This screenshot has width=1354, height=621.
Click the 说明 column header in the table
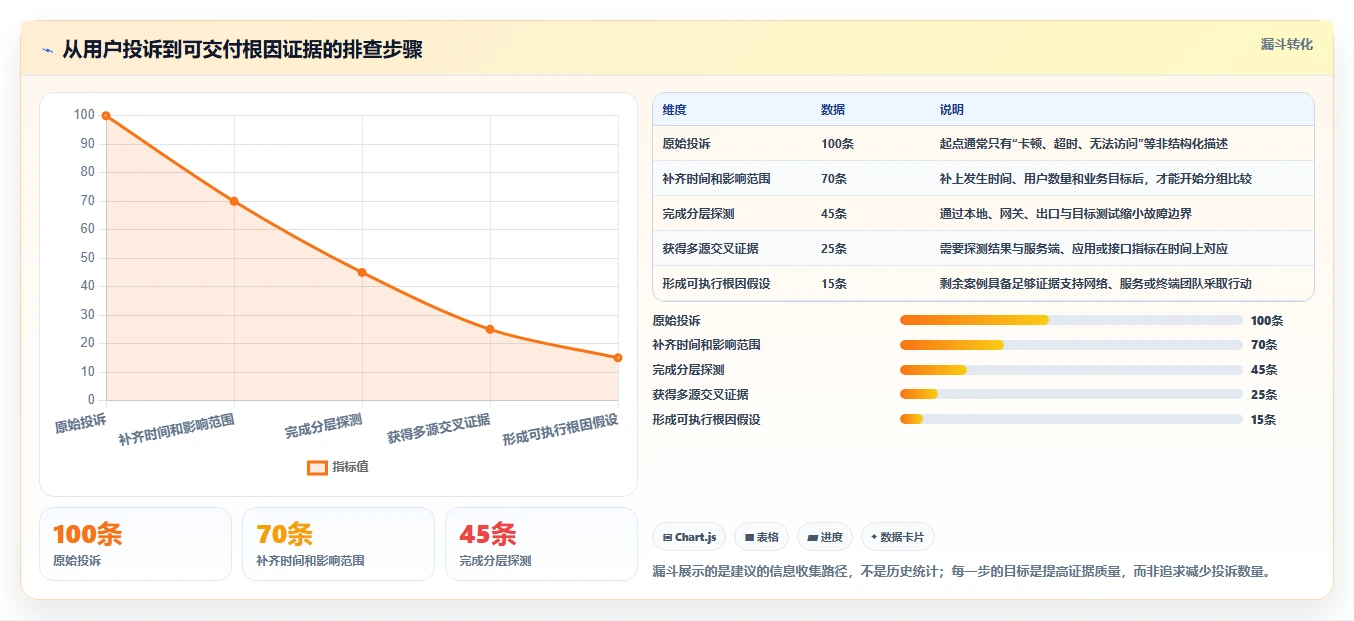click(952, 110)
